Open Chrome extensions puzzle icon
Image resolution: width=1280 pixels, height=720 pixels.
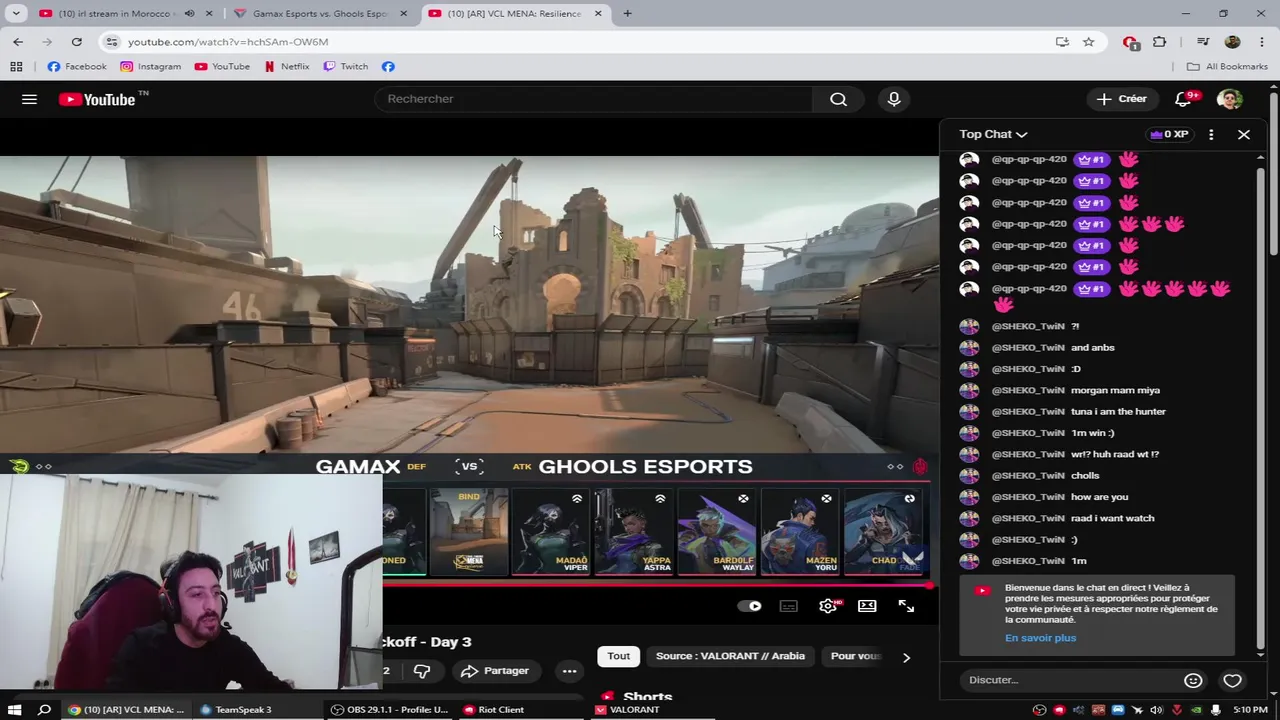pyautogui.click(x=1159, y=42)
